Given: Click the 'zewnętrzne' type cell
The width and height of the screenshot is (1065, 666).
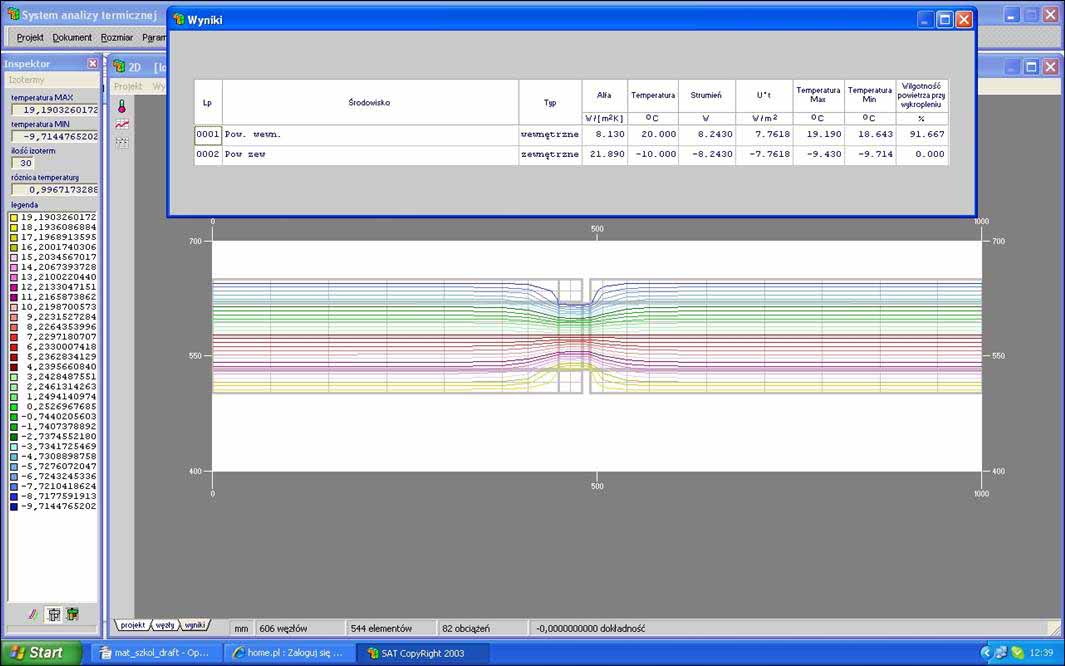Looking at the screenshot, I should [x=550, y=154].
